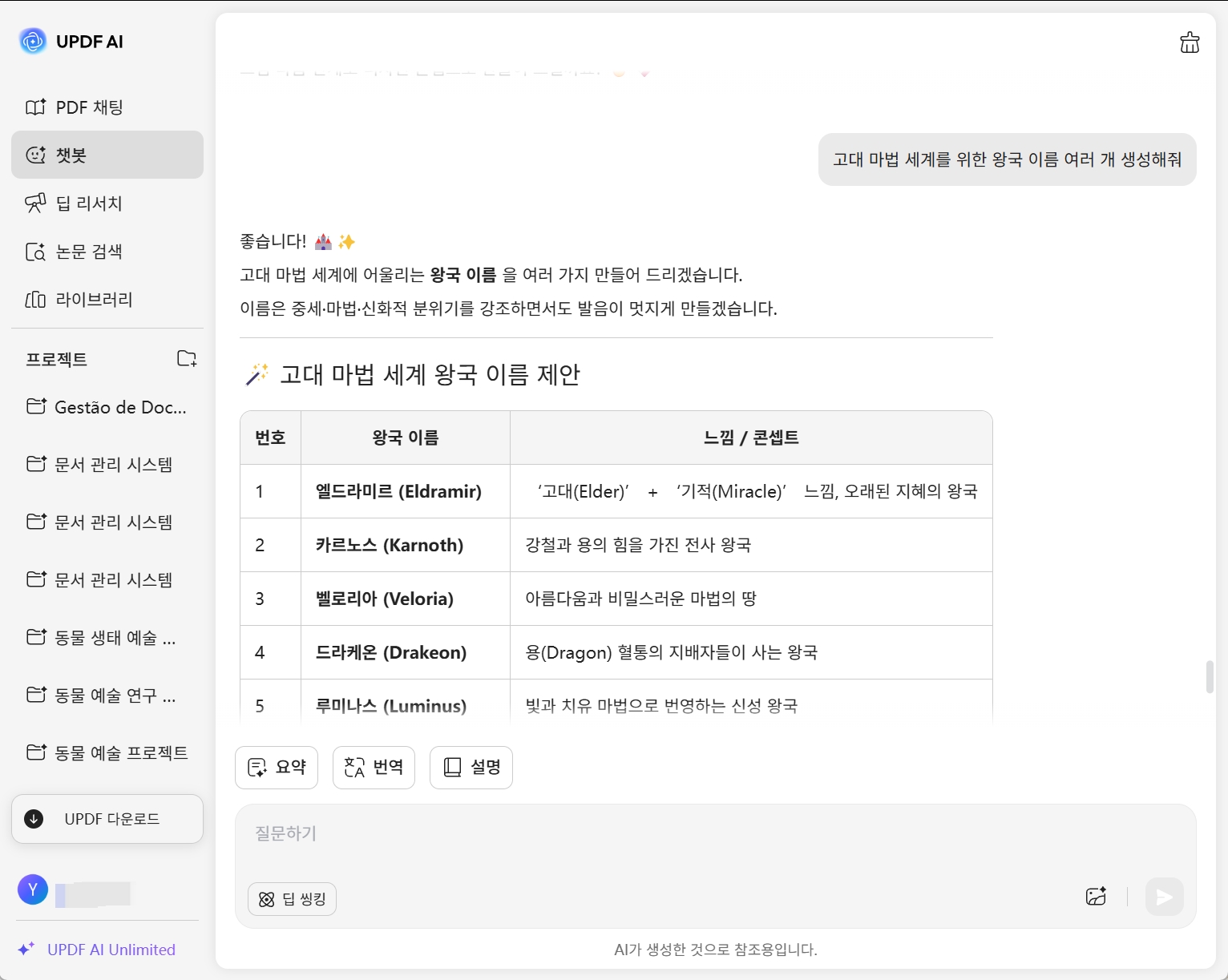The image size is (1228, 980).
Task: Go to 논문 검색 paper search
Action: click(89, 252)
